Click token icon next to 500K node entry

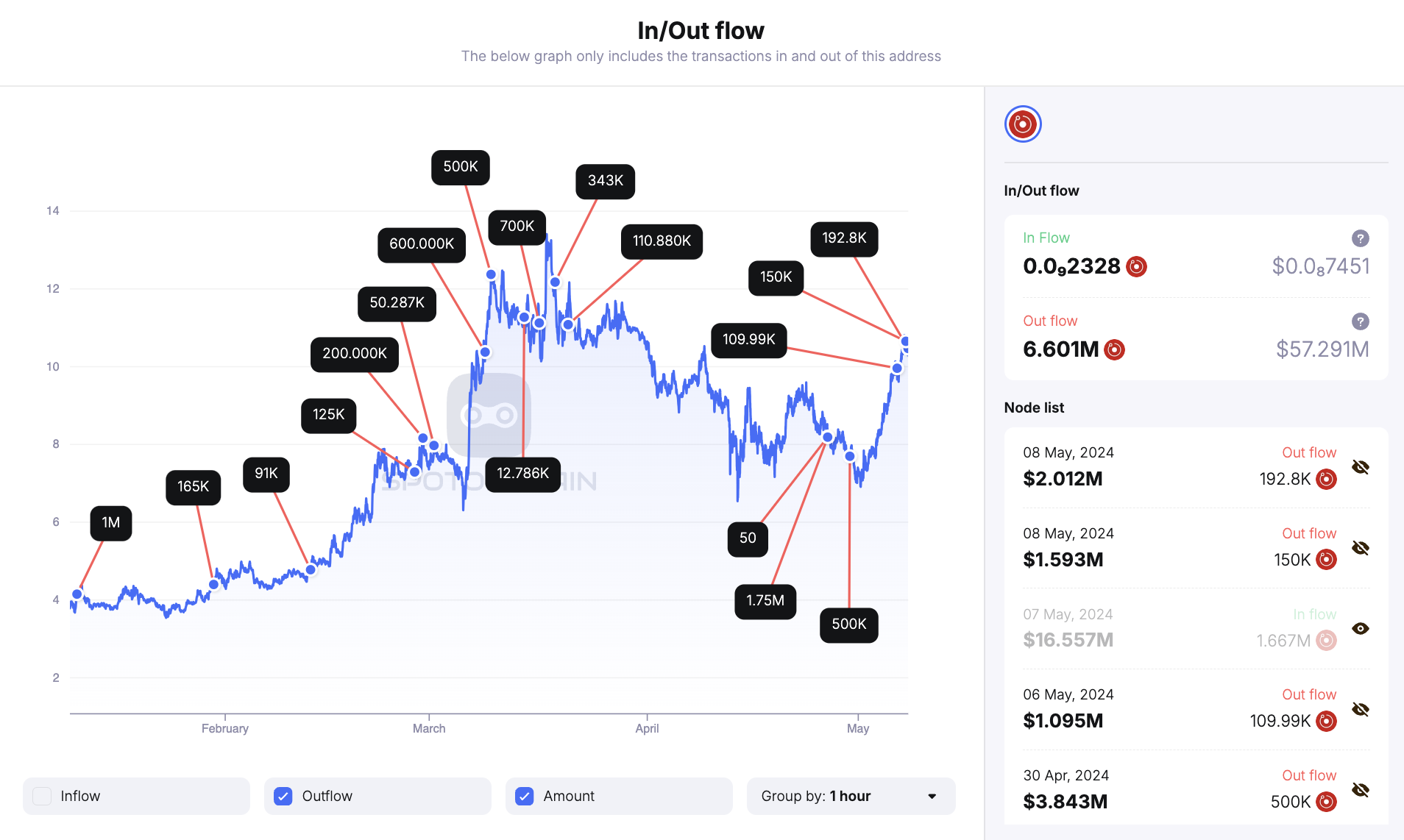click(1326, 802)
